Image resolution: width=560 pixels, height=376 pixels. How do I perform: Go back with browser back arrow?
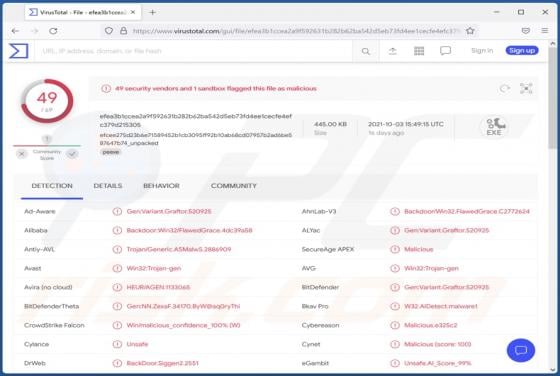(x=15, y=31)
